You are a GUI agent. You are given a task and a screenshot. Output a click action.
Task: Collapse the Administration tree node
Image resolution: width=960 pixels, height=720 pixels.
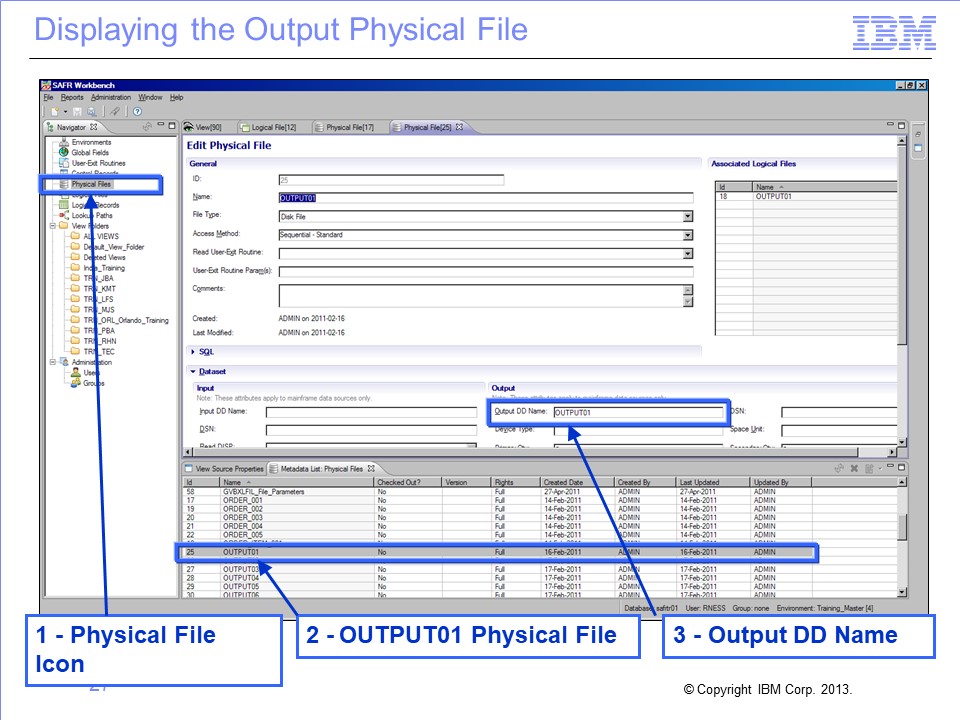point(53,362)
